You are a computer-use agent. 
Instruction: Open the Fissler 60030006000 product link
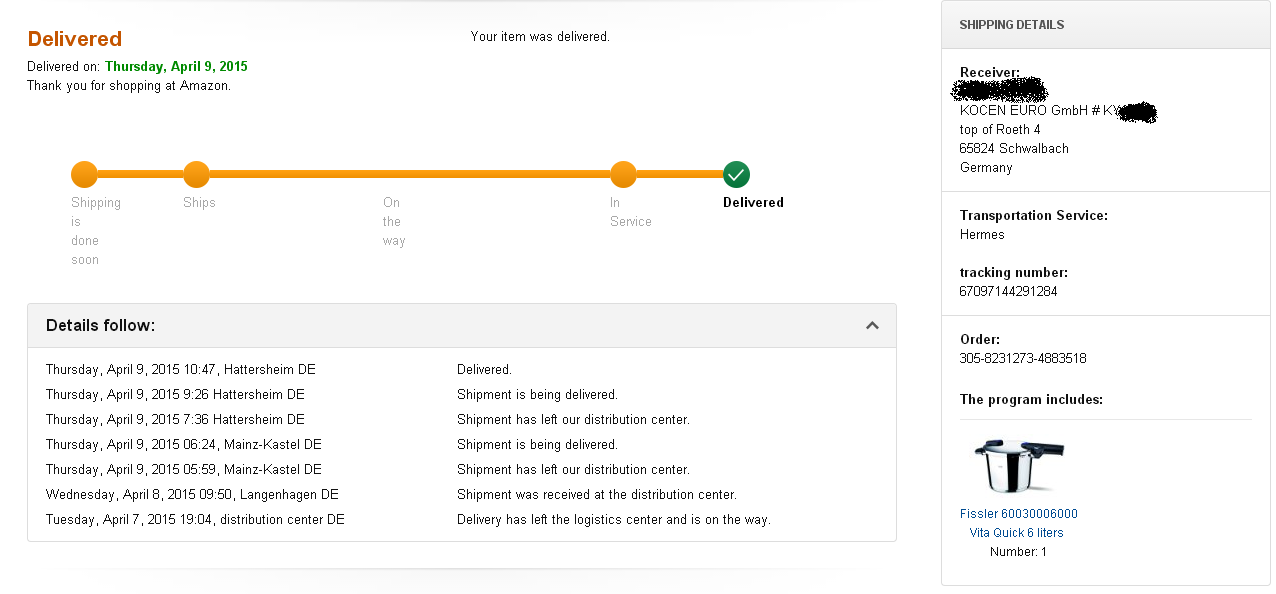pyautogui.click(x=1018, y=514)
